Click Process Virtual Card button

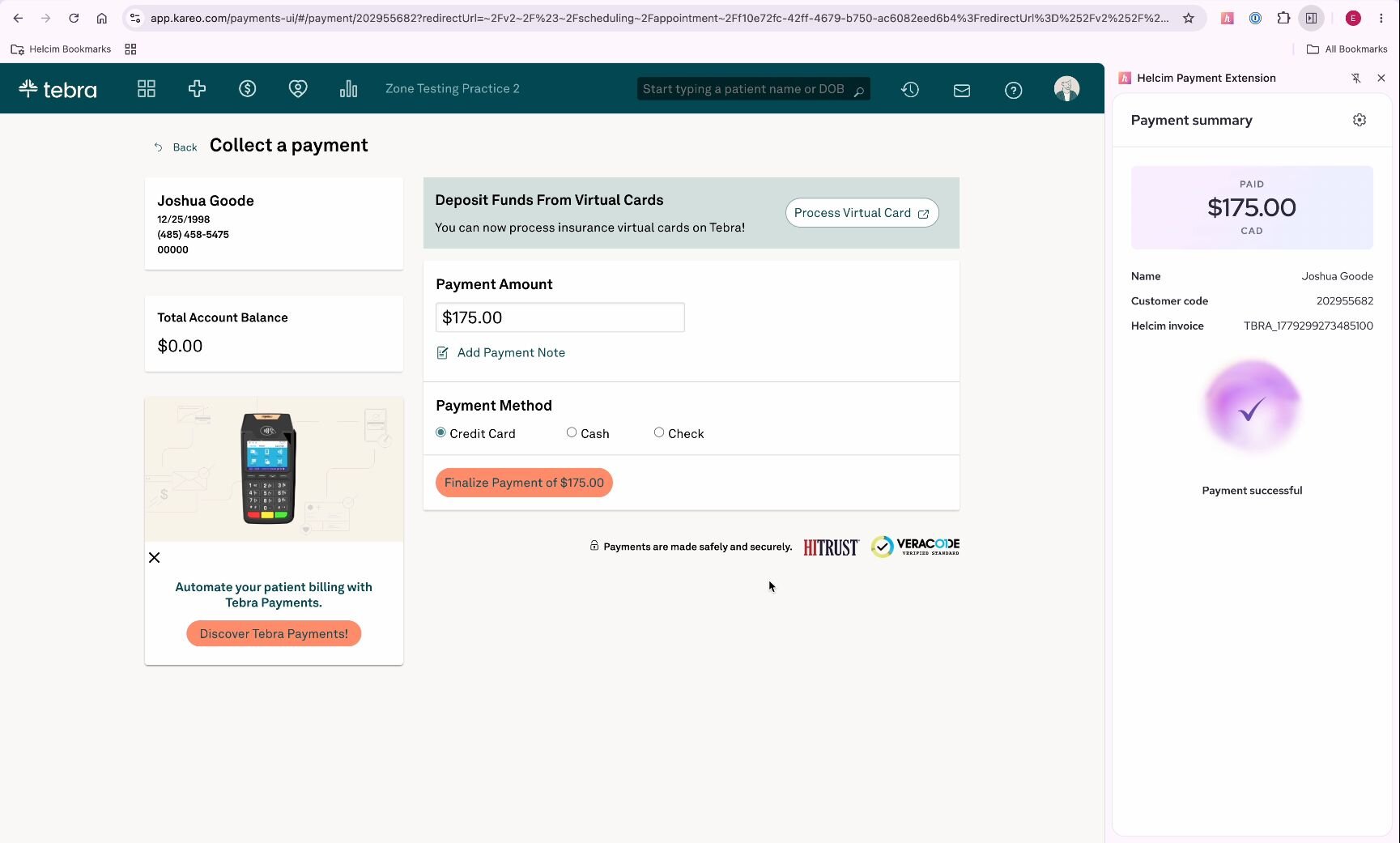coord(862,213)
